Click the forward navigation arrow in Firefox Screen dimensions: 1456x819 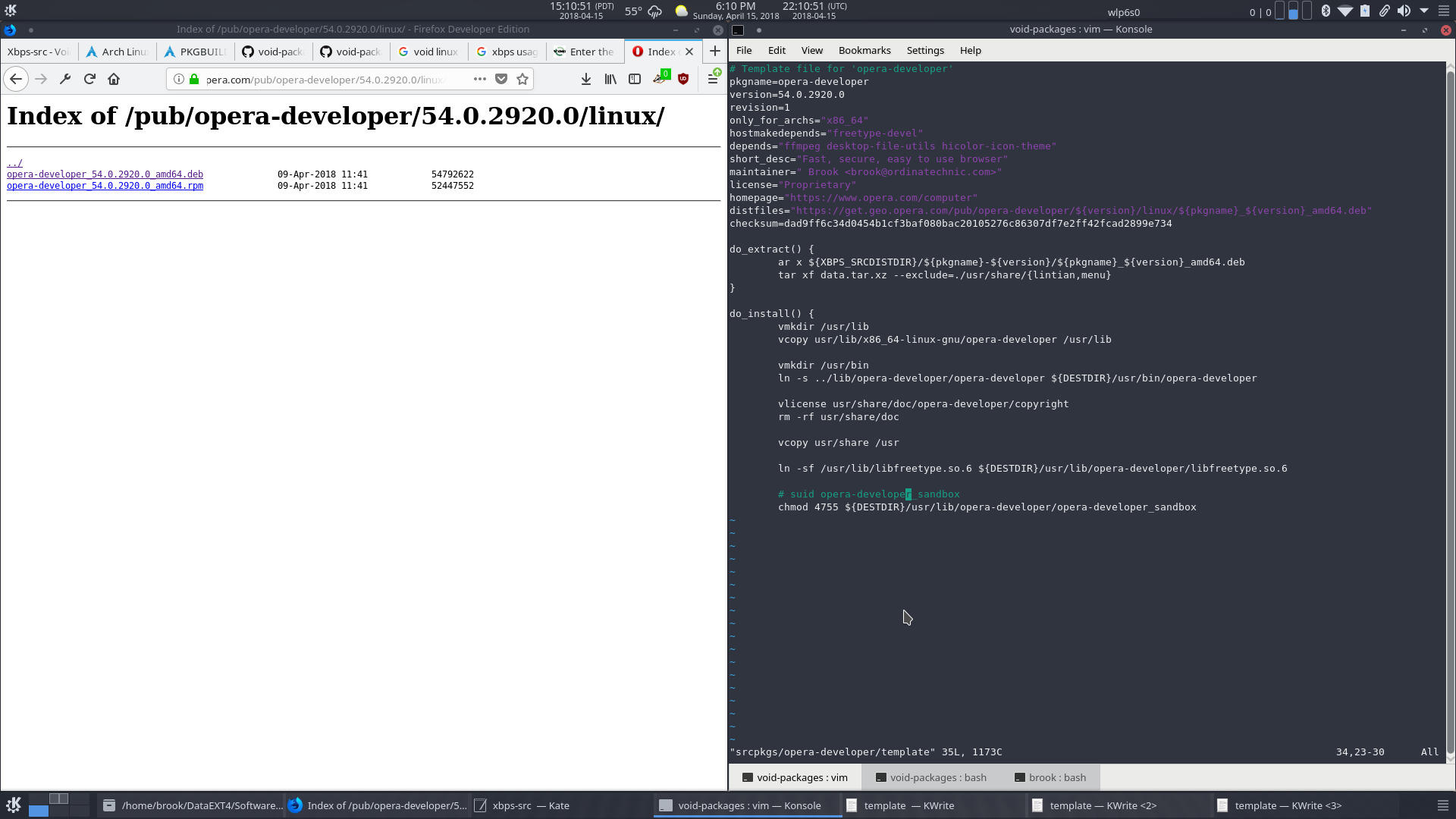tap(41, 79)
